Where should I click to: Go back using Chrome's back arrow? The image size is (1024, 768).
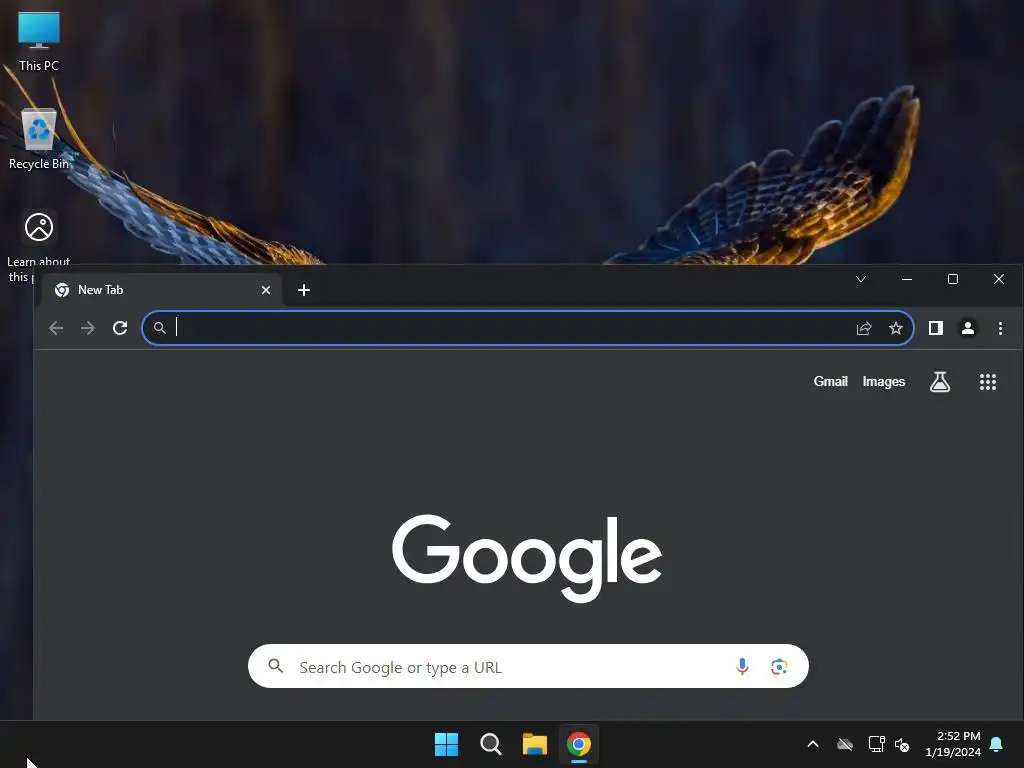[x=56, y=328]
